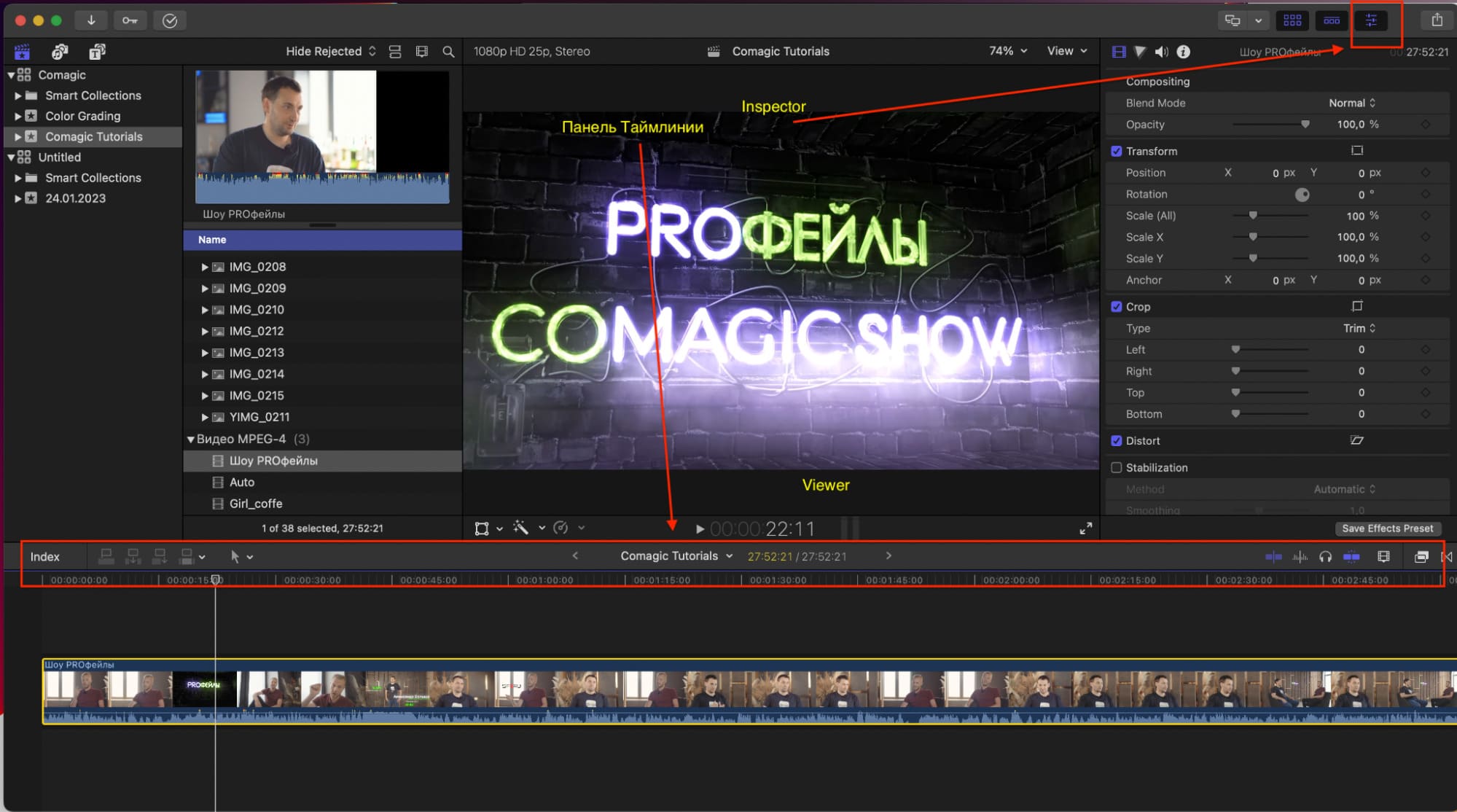Viewport: 1457px width, 812px height.
Task: Toggle the Timeline panel icon
Action: 1332,20
